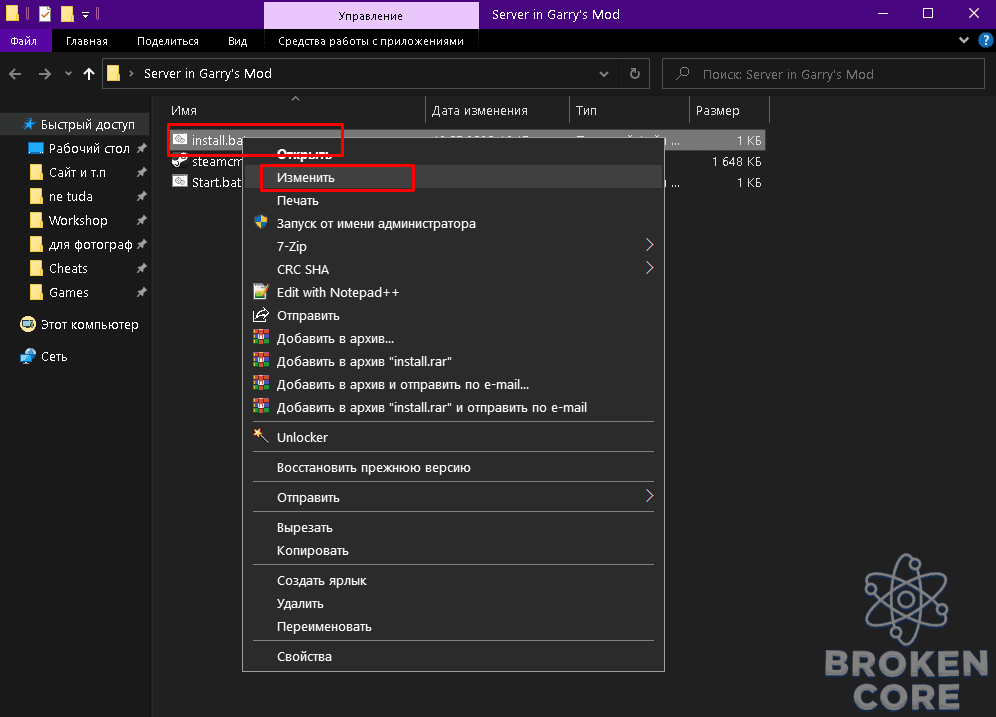The image size is (996, 717).
Task: Sort by the Размер column header
Action: 729,111
